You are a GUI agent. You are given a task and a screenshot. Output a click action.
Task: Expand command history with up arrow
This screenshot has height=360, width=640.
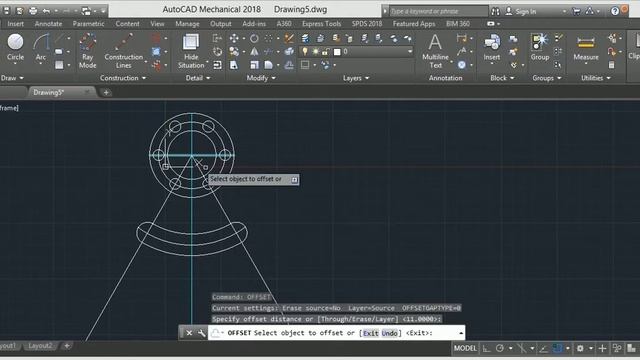pos(461,333)
